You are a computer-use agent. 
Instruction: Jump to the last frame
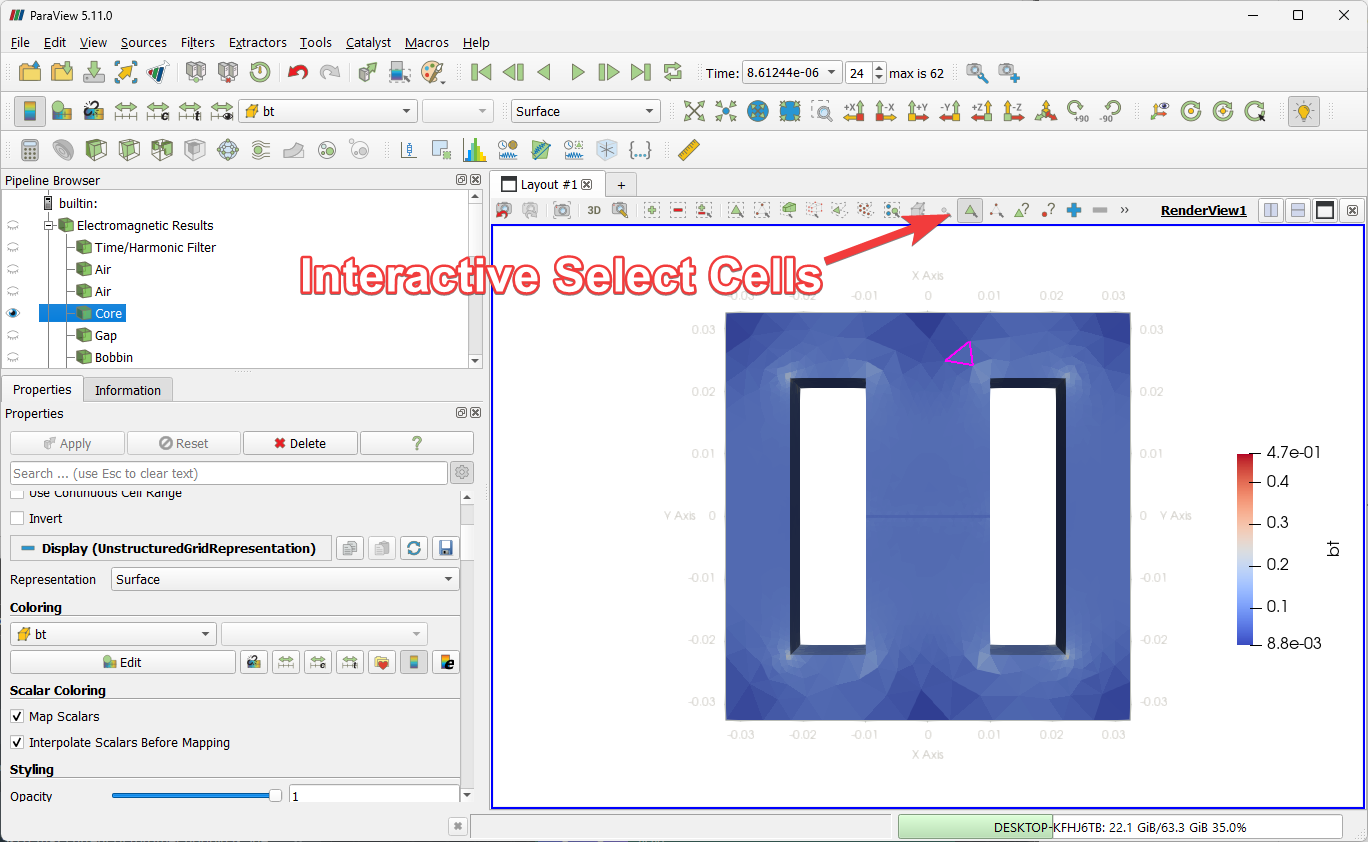click(x=640, y=72)
